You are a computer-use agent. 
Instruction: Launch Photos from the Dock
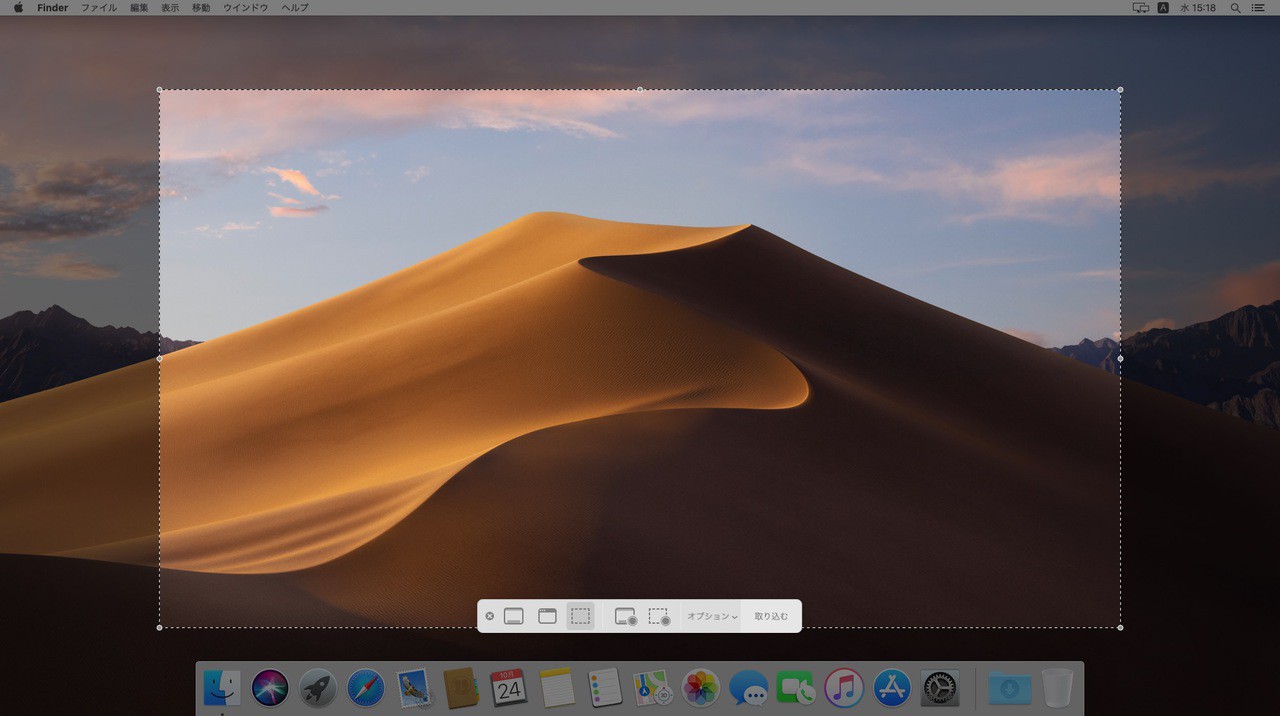pos(700,688)
